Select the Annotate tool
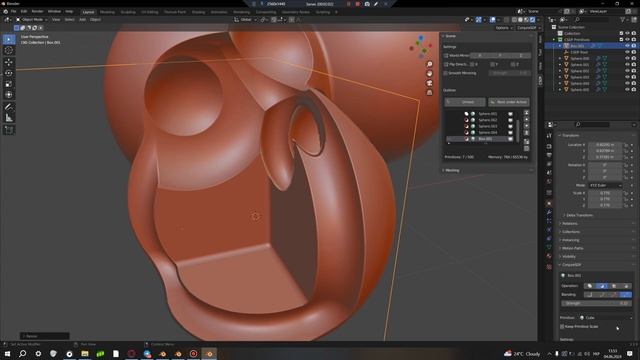 (x=9, y=107)
